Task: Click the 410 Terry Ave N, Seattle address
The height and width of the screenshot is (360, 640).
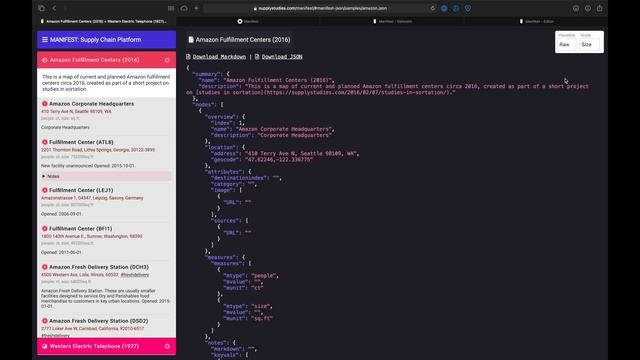Action: (76, 111)
